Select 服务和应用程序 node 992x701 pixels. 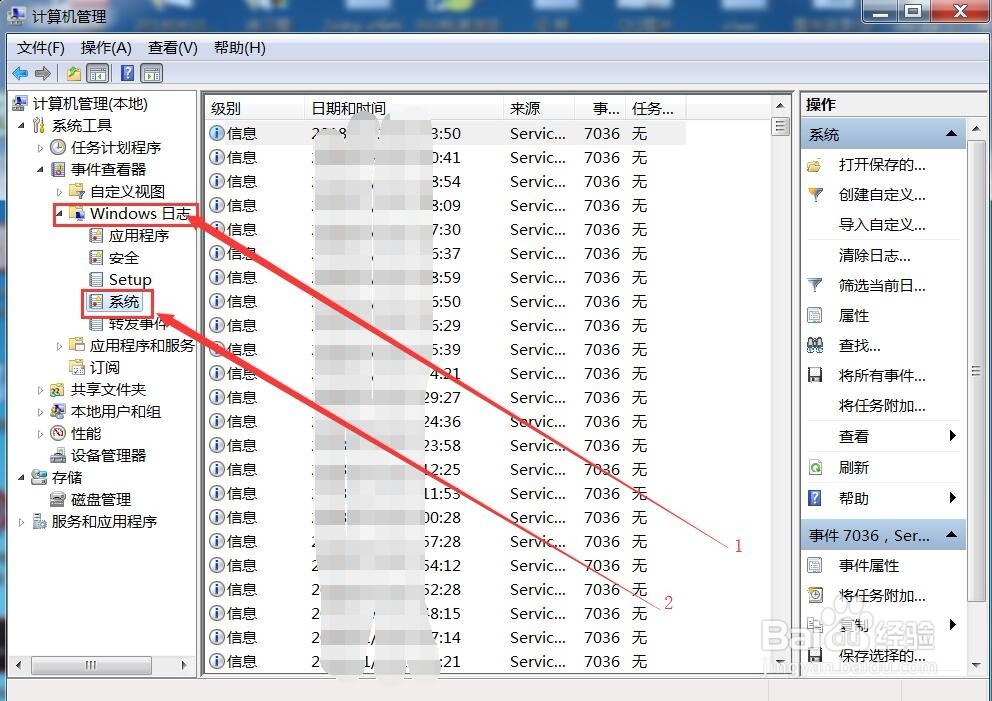click(x=104, y=522)
